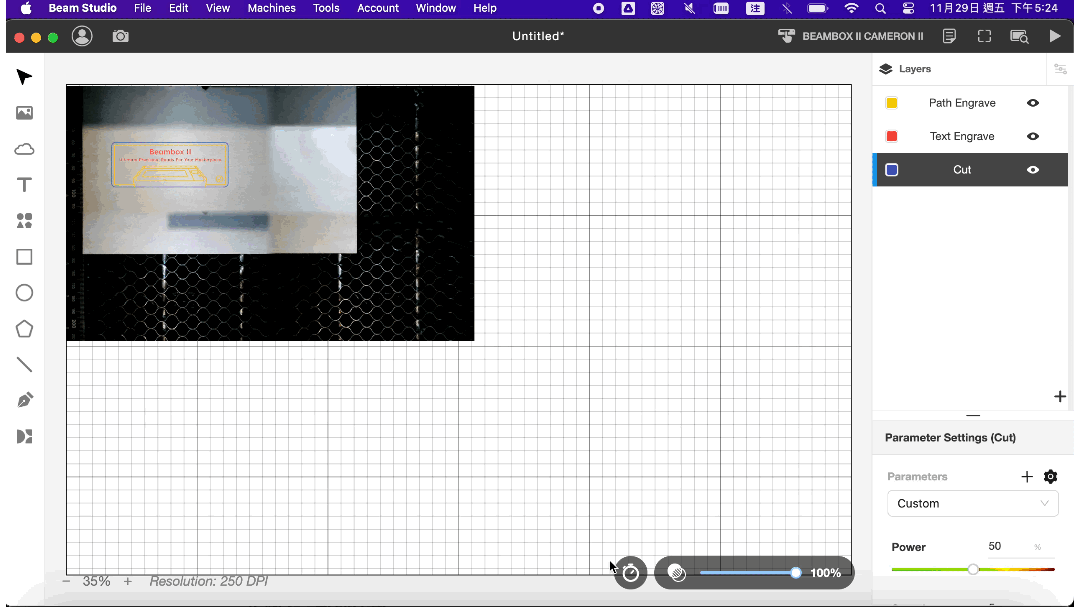
Task: Select the Cut layer row
Action: click(x=970, y=169)
